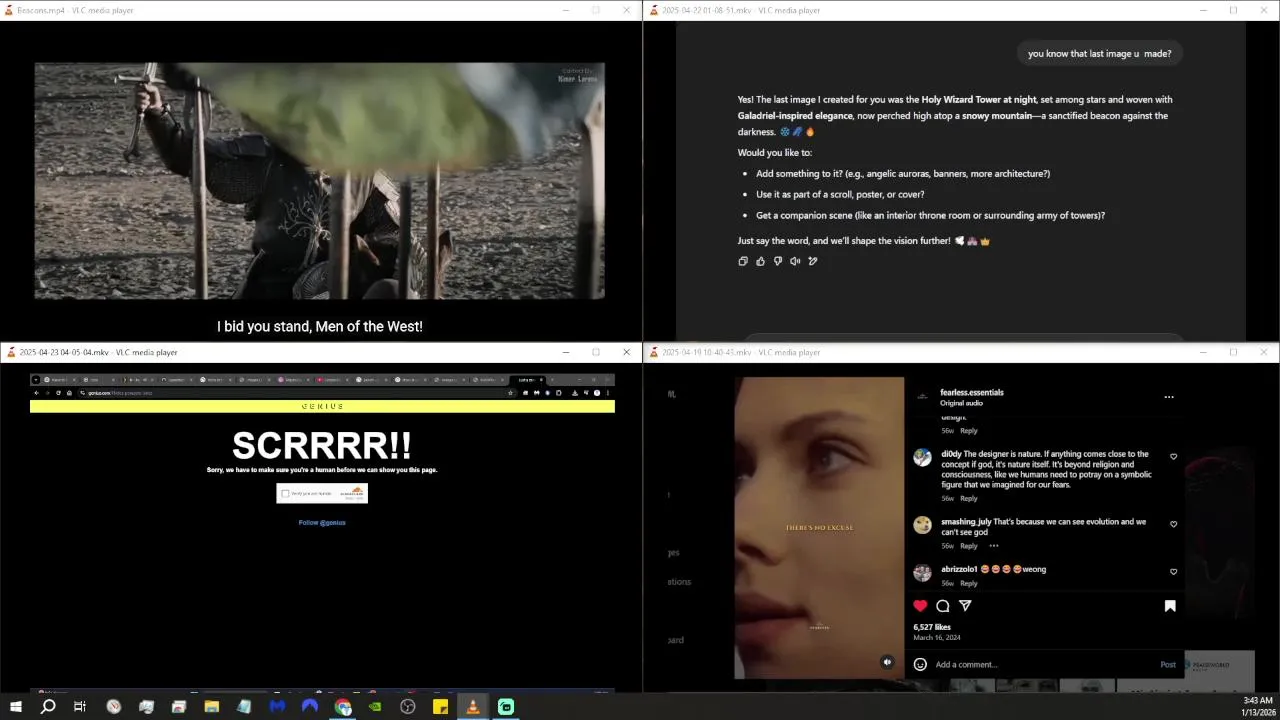Open Sticky Notes from the taskbar

(440, 706)
